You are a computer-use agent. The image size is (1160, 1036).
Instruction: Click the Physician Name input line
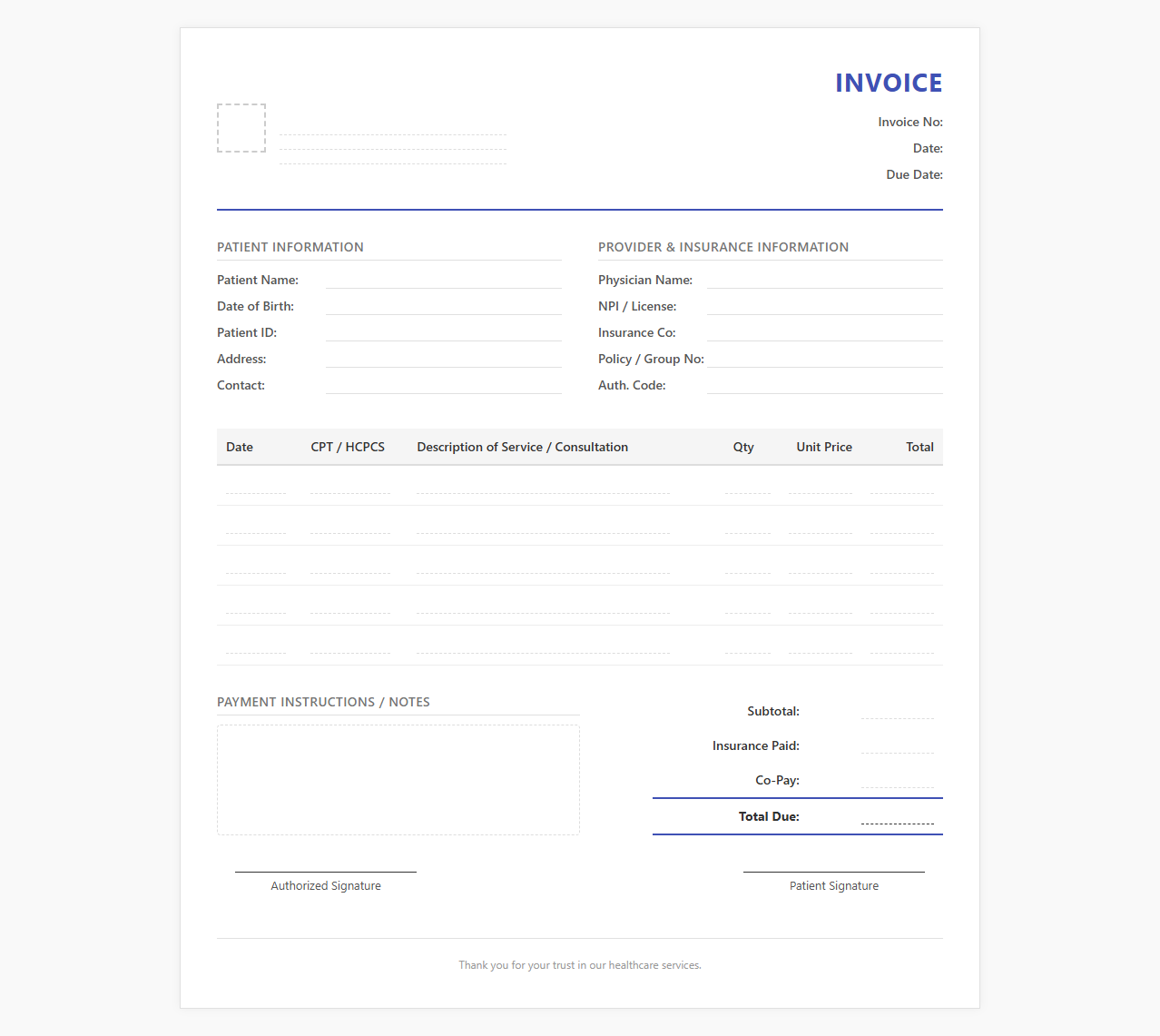click(x=825, y=280)
